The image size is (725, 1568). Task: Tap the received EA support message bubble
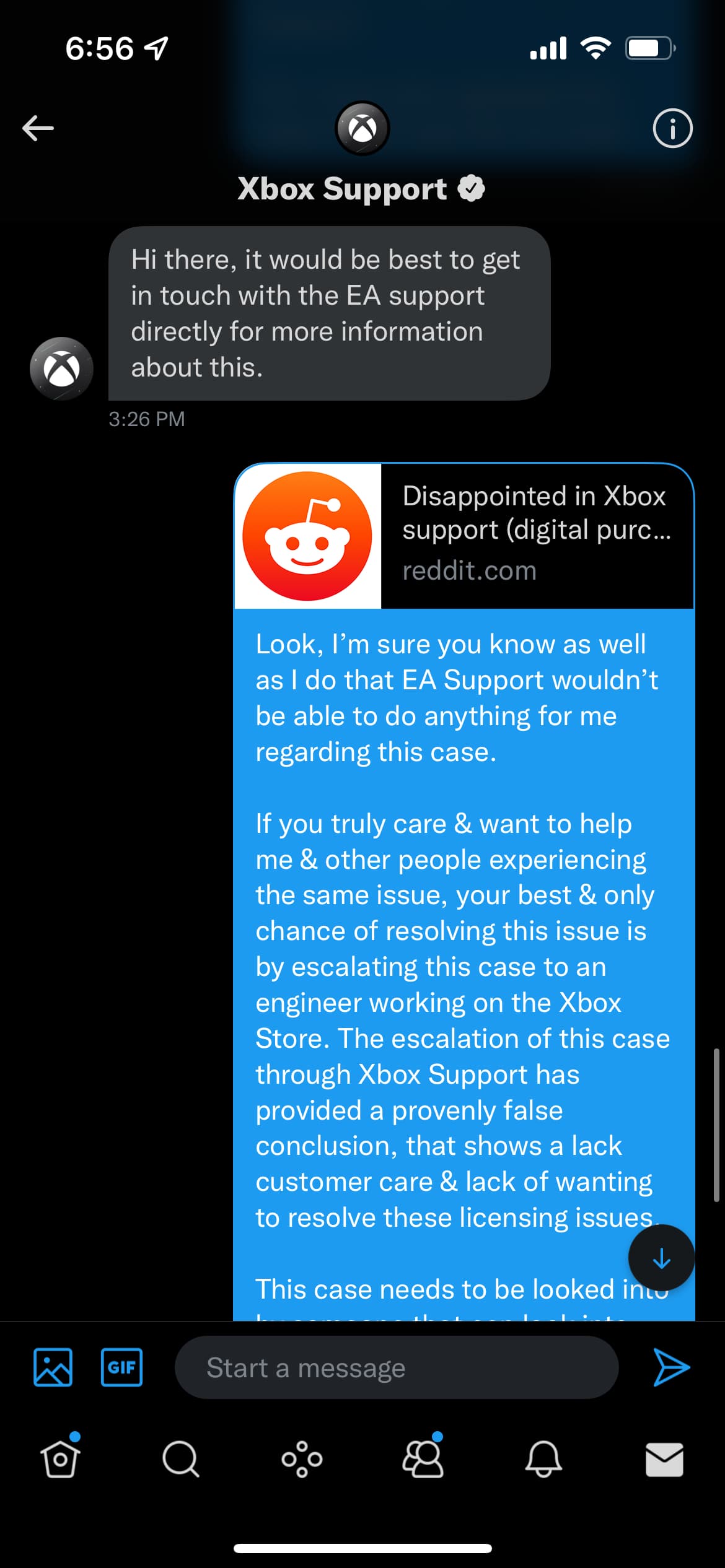329,313
